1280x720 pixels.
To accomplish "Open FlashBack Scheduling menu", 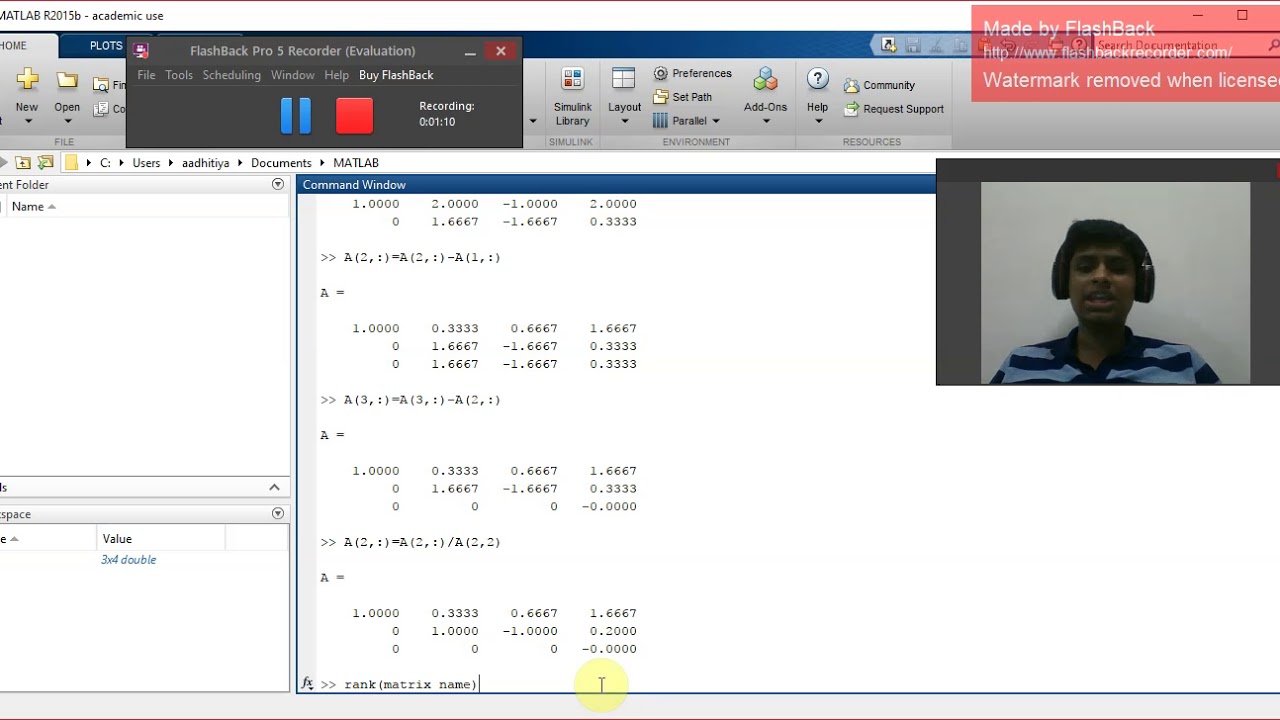I will (231, 75).
